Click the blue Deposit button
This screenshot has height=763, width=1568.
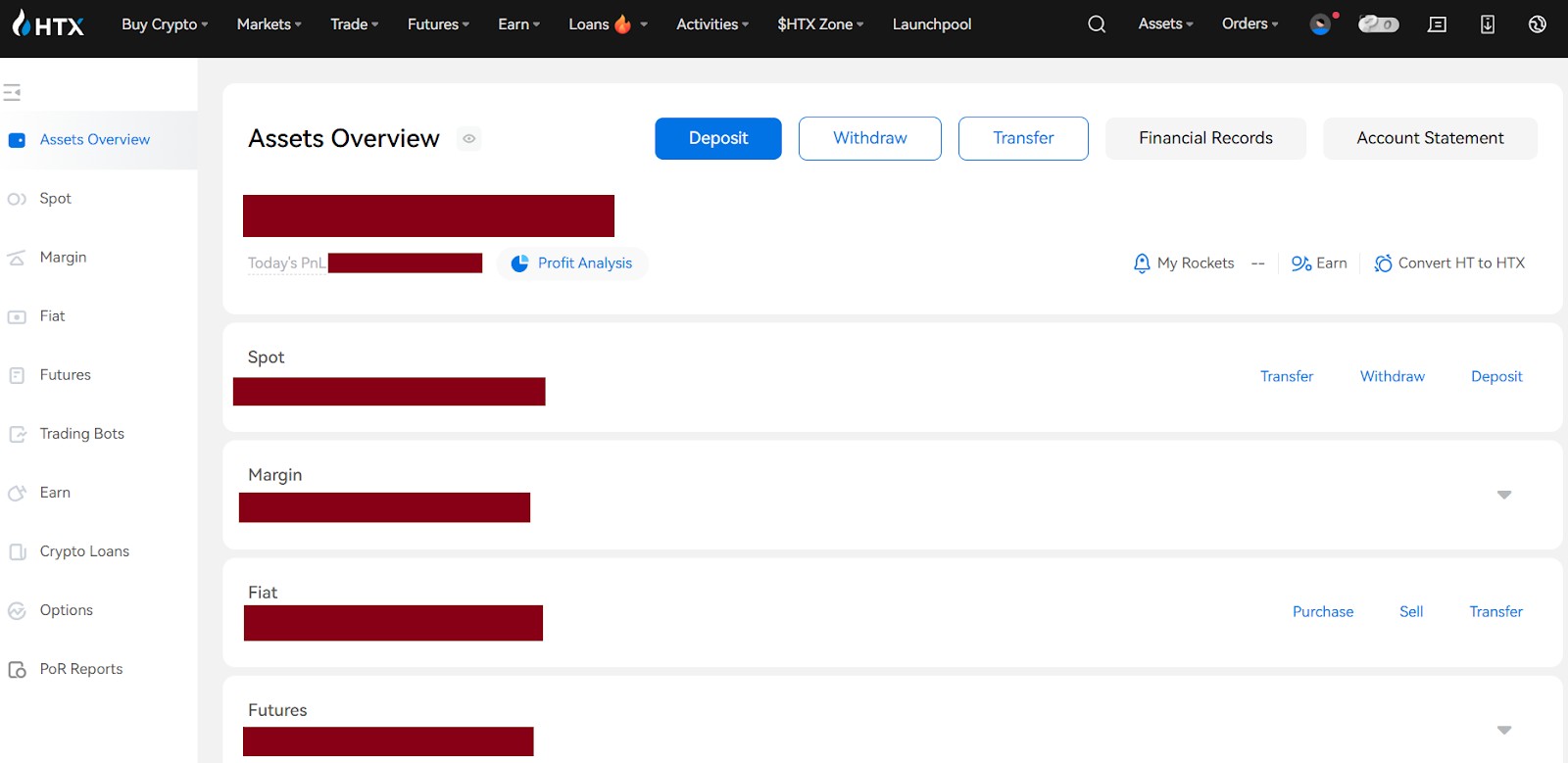coord(718,138)
